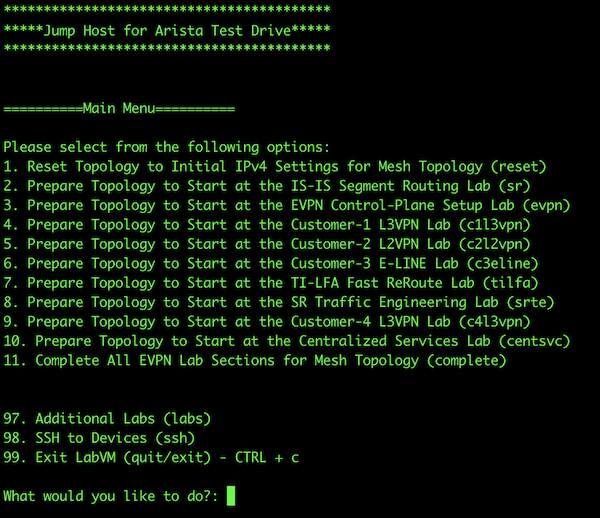The height and width of the screenshot is (518, 600).
Task: Click the Main Menu heading
Action: coord(119,108)
